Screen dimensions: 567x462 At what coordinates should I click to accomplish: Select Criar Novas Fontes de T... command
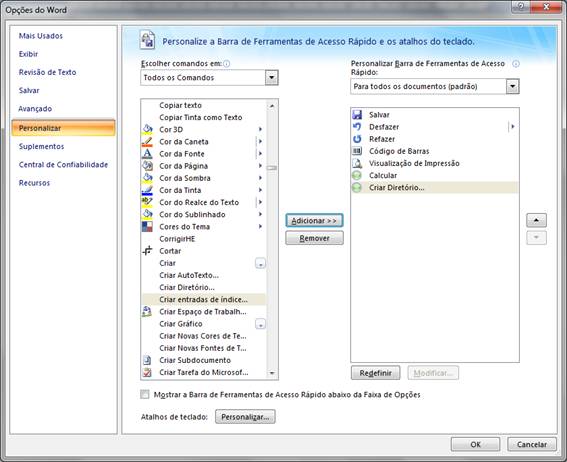(204, 348)
